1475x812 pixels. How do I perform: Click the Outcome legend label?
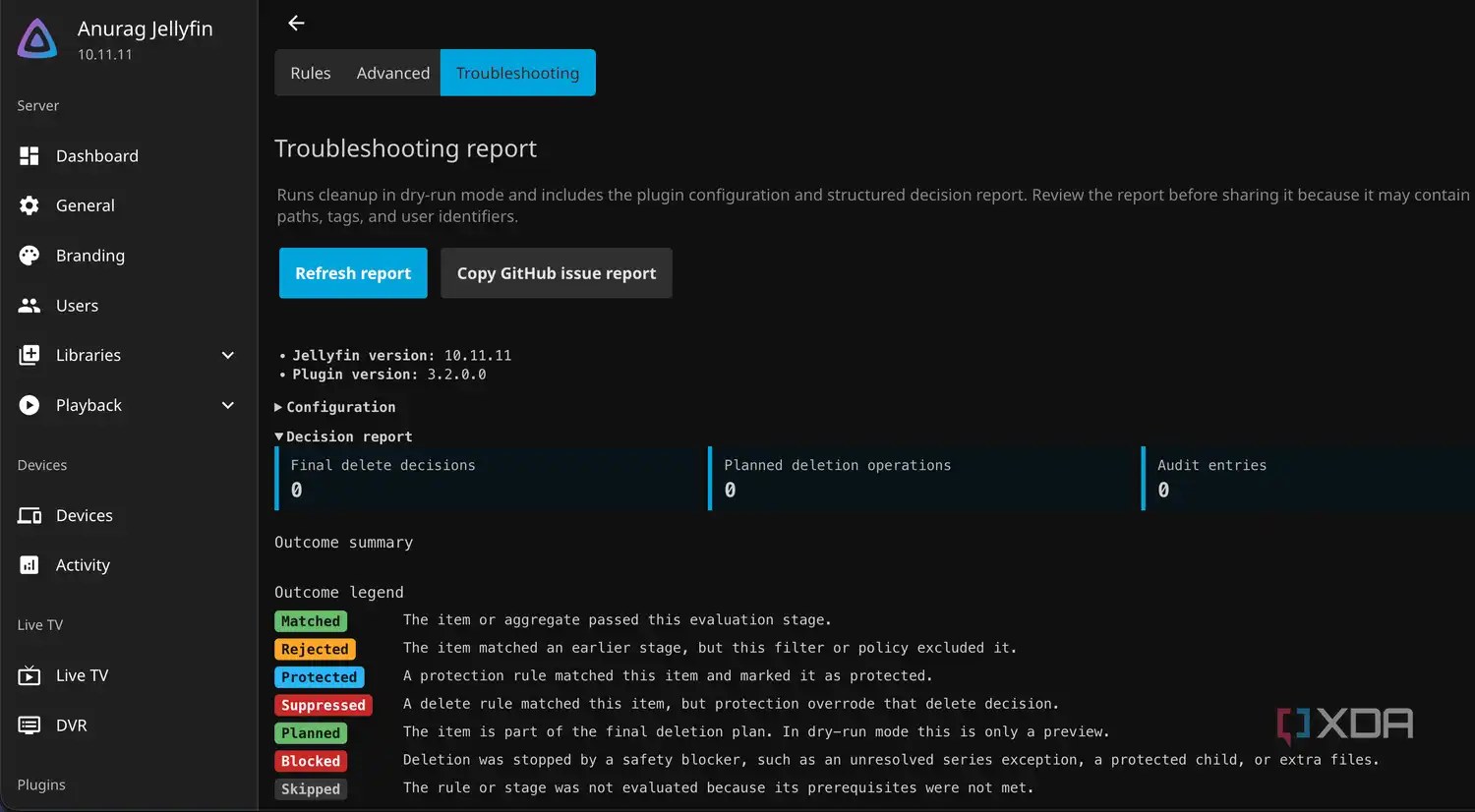coord(339,593)
